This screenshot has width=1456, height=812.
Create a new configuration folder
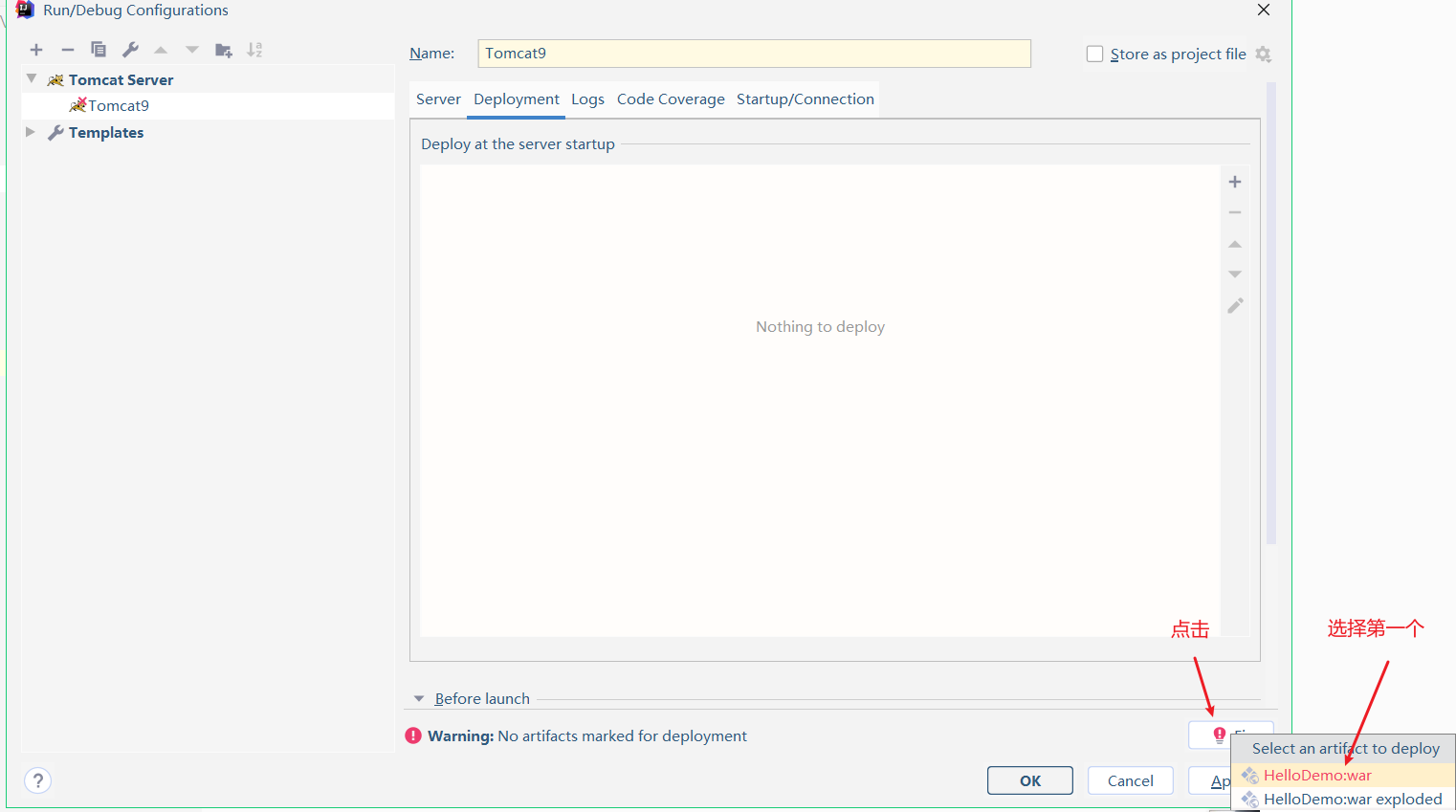coord(224,50)
